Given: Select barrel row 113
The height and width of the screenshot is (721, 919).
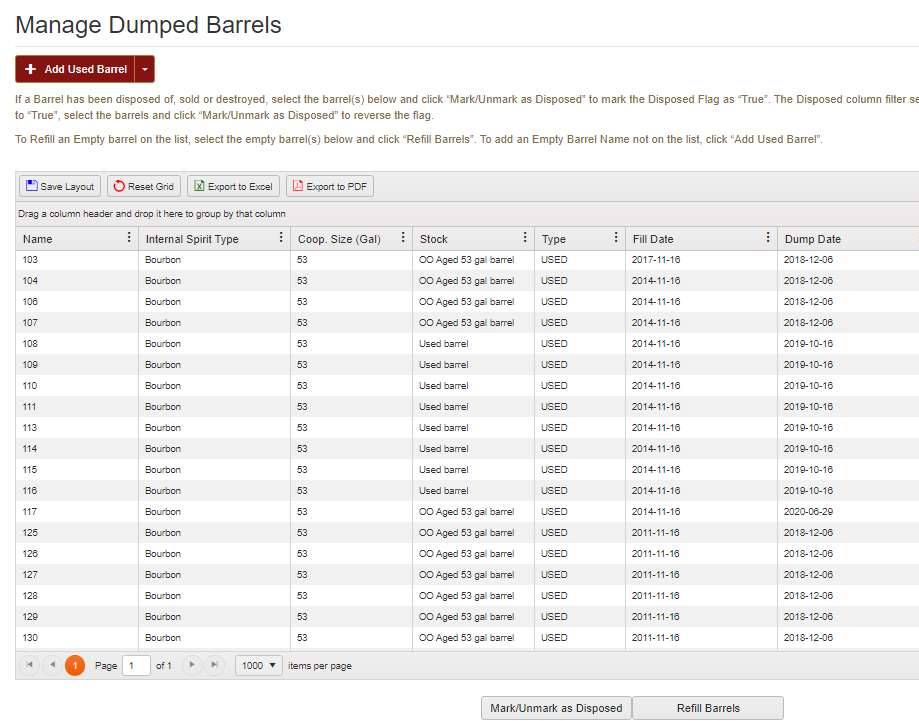Looking at the screenshot, I should coord(467,428).
